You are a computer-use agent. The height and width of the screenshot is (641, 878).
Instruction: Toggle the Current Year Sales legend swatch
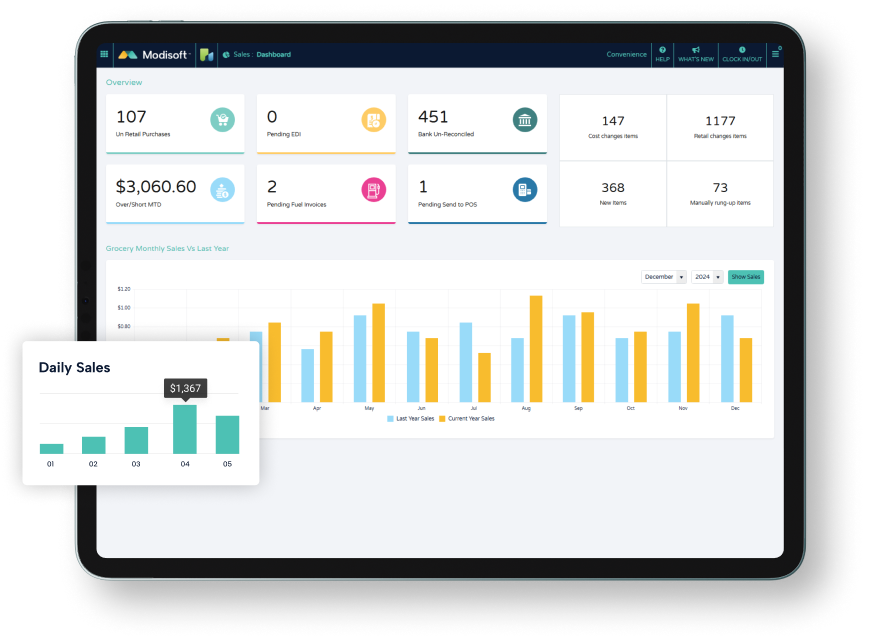click(x=443, y=419)
